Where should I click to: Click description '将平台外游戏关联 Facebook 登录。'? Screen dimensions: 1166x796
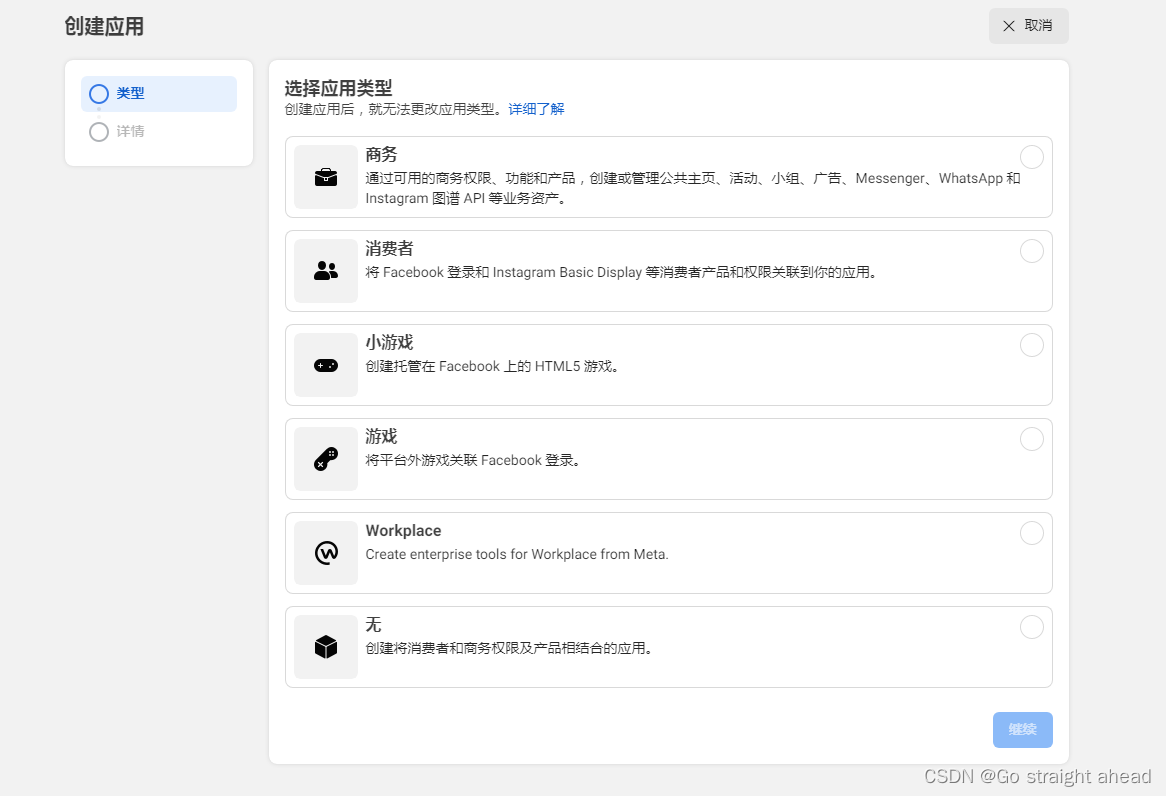pos(473,460)
